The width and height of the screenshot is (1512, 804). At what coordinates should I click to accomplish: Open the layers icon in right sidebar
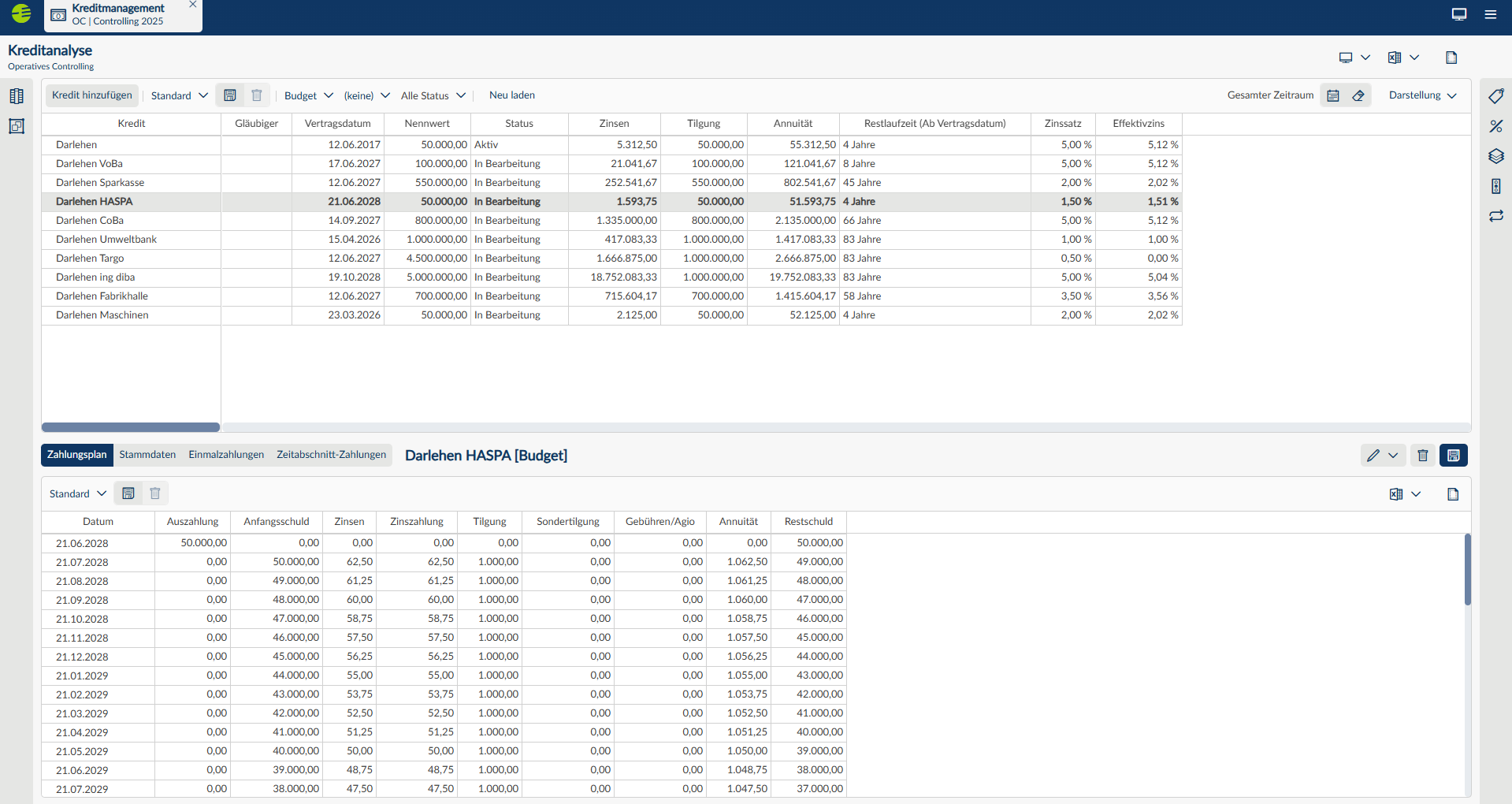point(1495,156)
